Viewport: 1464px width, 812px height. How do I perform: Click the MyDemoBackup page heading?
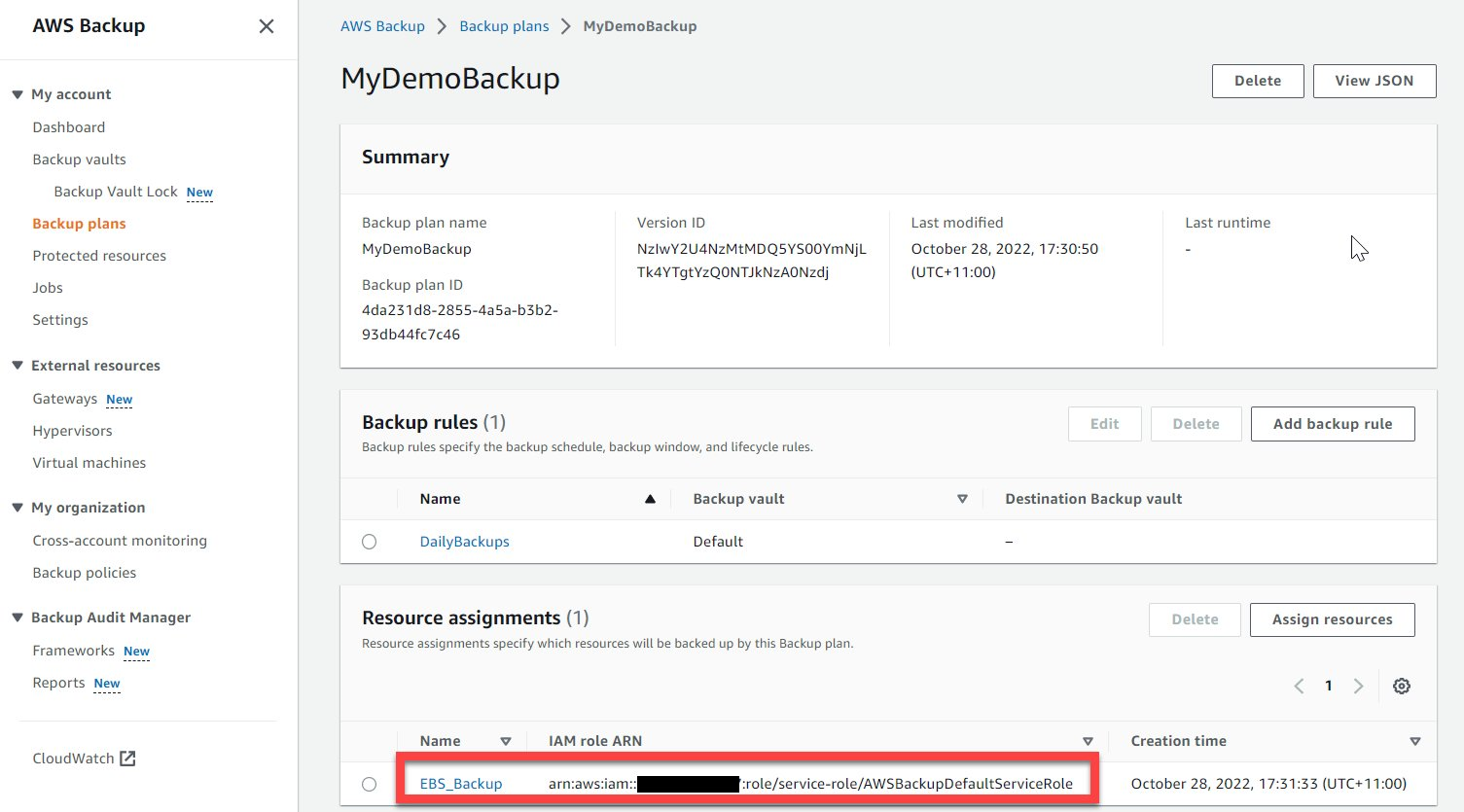[x=450, y=78]
